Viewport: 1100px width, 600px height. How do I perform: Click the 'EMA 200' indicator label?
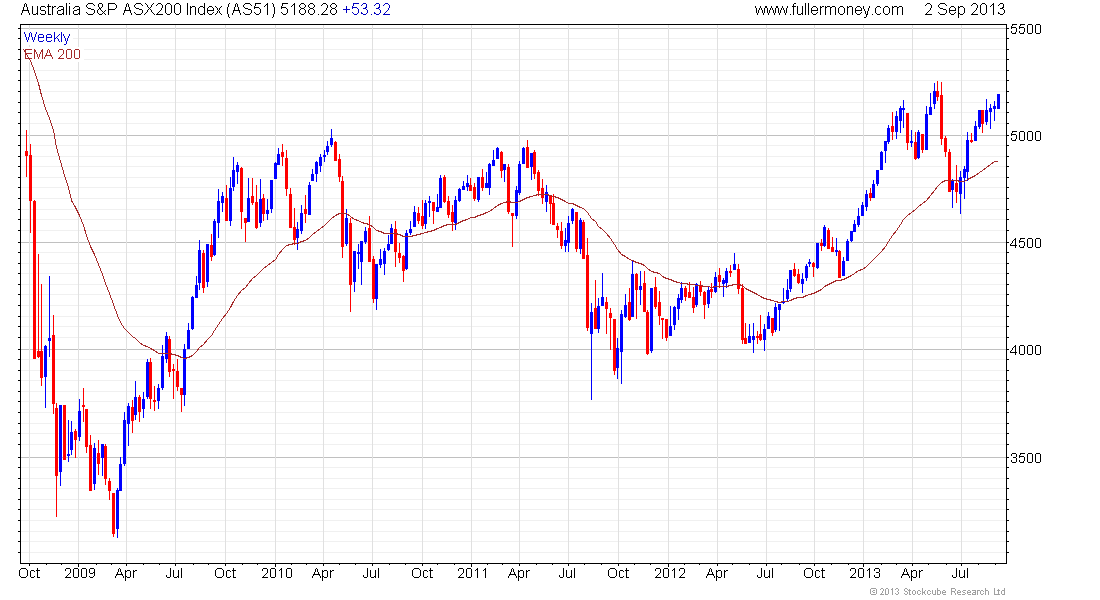coord(52,54)
